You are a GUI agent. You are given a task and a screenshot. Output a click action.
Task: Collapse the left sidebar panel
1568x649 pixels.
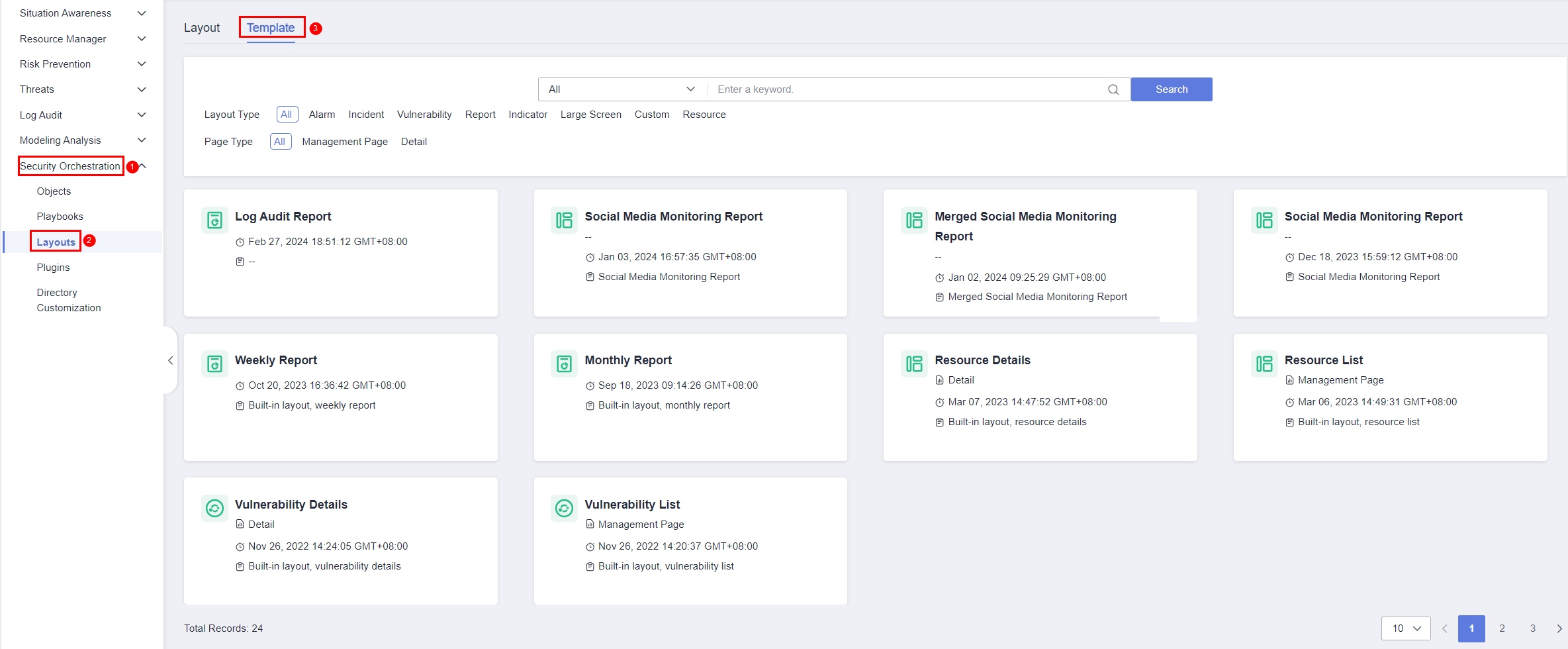click(170, 360)
